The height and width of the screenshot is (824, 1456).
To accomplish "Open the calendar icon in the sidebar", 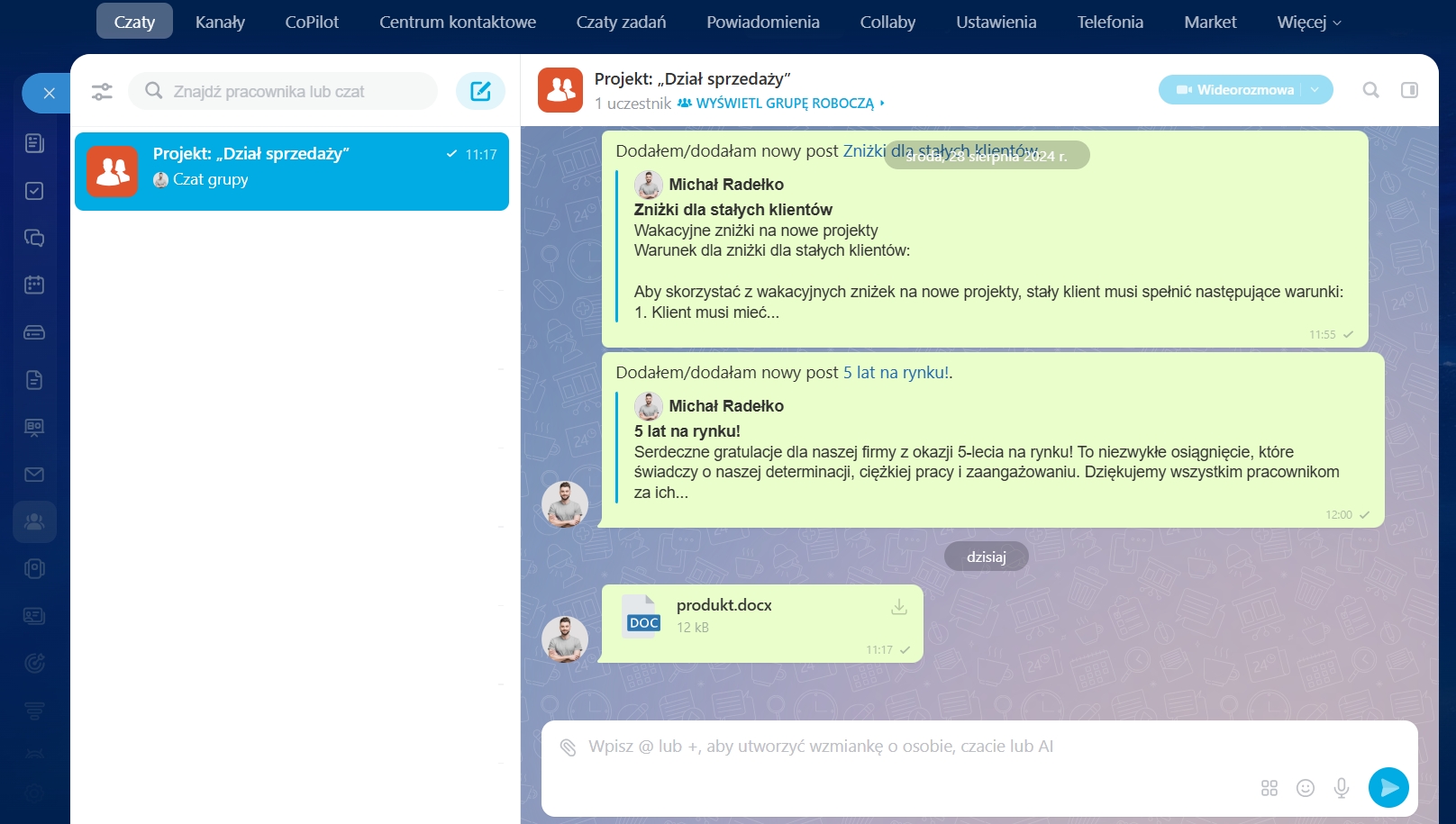I will coord(34,285).
